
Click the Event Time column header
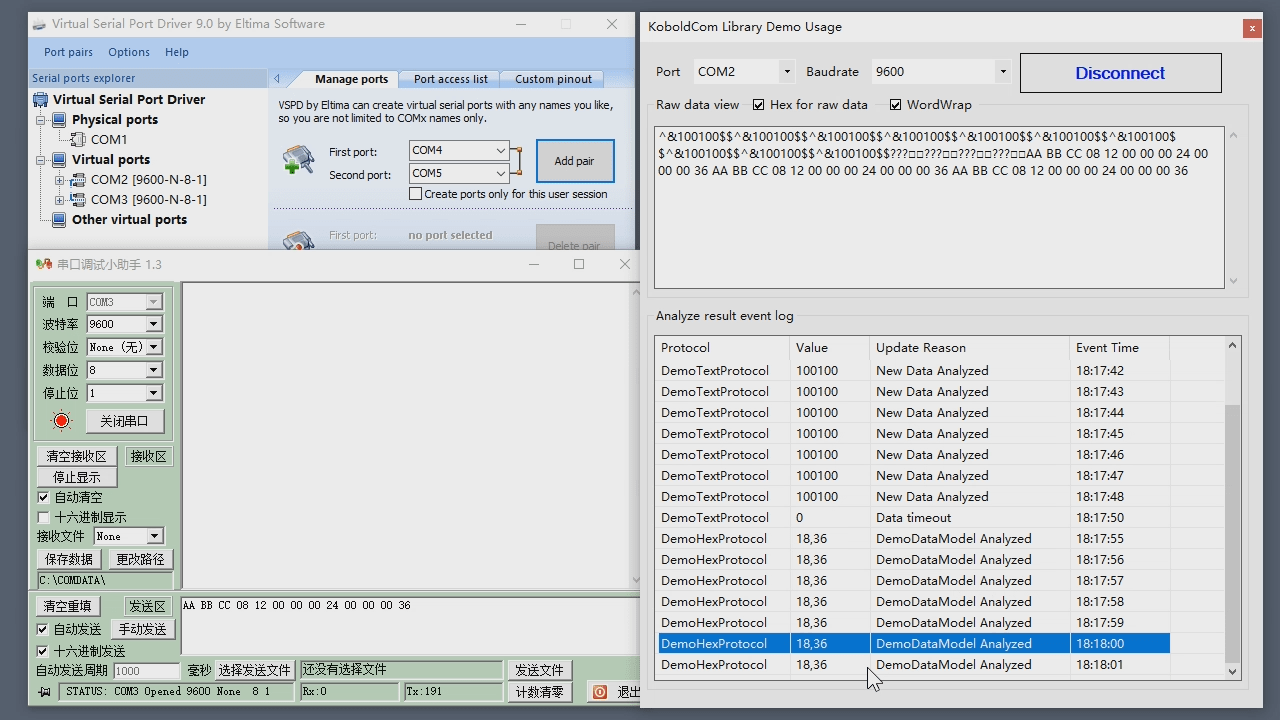click(x=1119, y=348)
